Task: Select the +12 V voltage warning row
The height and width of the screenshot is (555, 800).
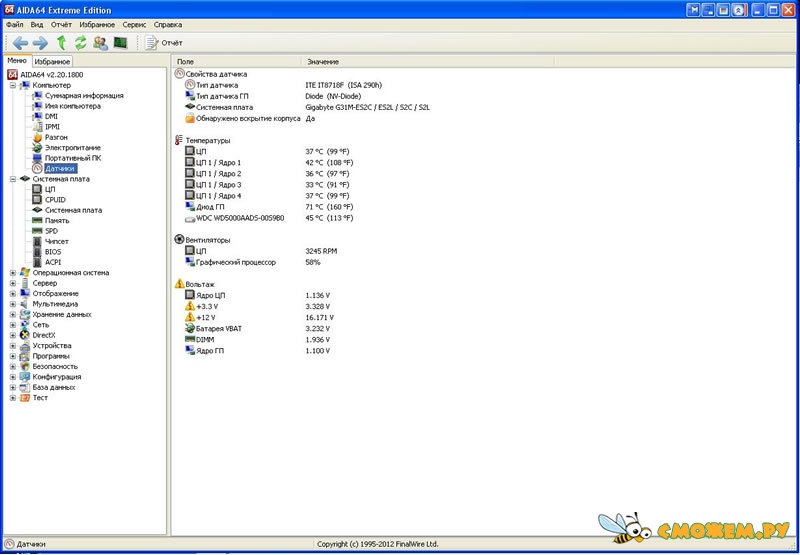Action: coord(259,317)
